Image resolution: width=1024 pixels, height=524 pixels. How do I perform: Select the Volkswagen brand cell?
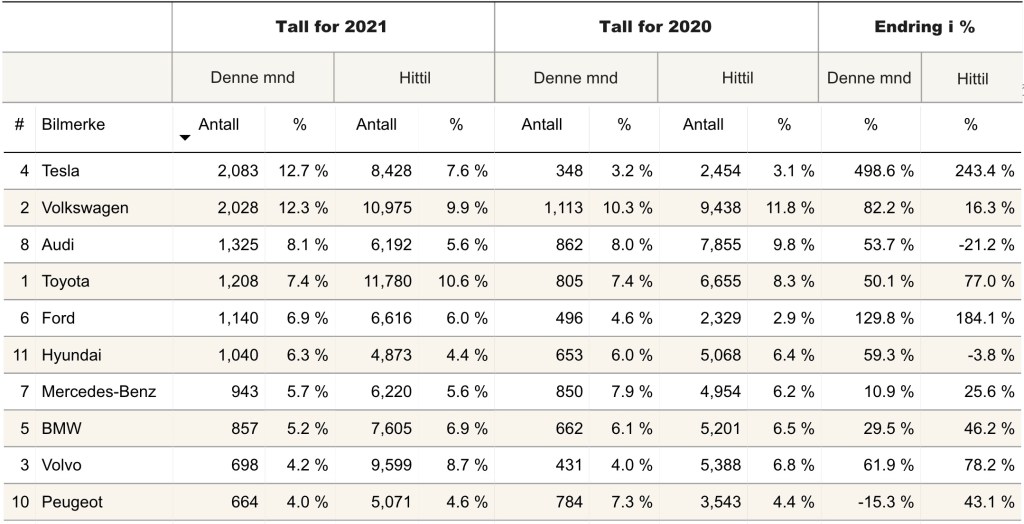84,208
